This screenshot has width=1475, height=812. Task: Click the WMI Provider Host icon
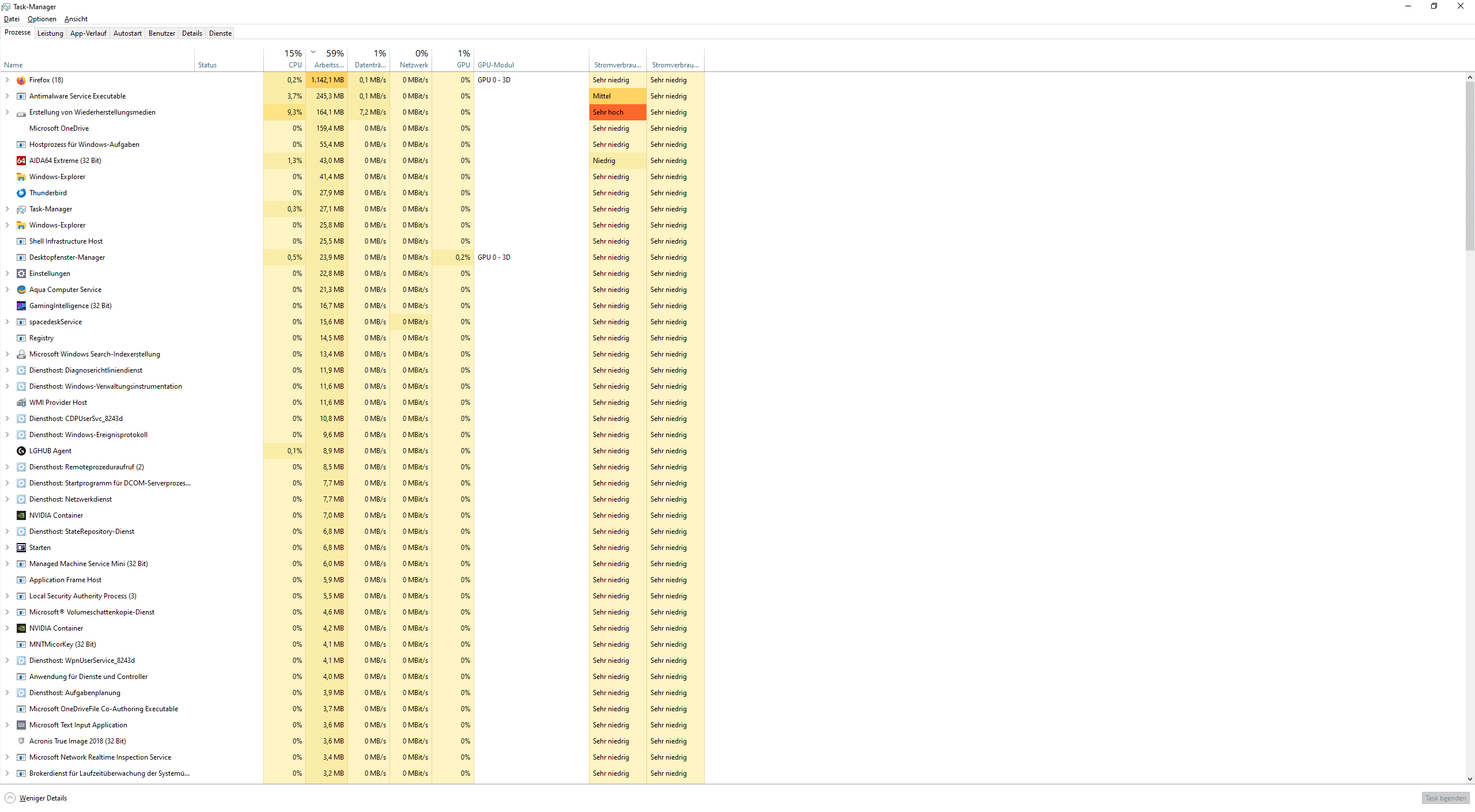click(x=21, y=403)
